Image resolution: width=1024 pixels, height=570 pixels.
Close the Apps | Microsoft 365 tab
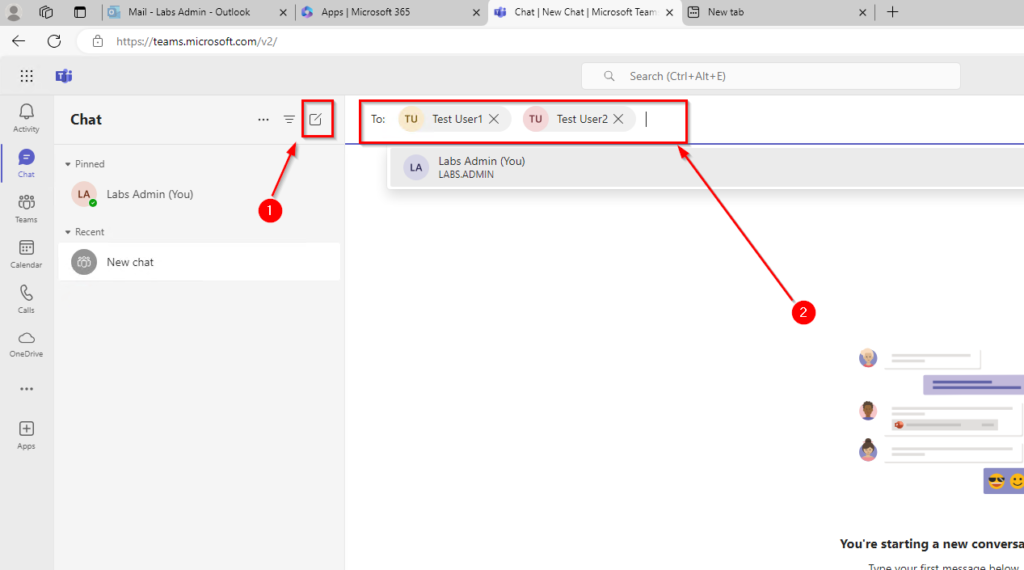click(476, 12)
